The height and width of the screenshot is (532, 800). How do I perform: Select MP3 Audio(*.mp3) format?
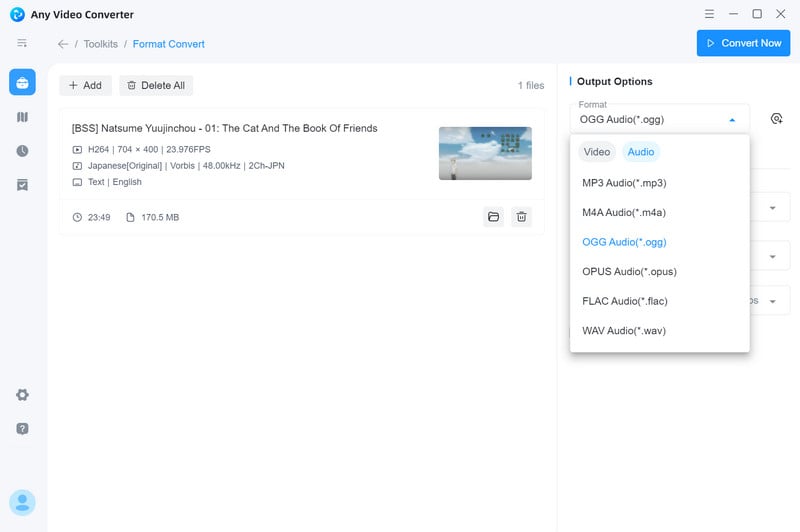pyautogui.click(x=660, y=183)
